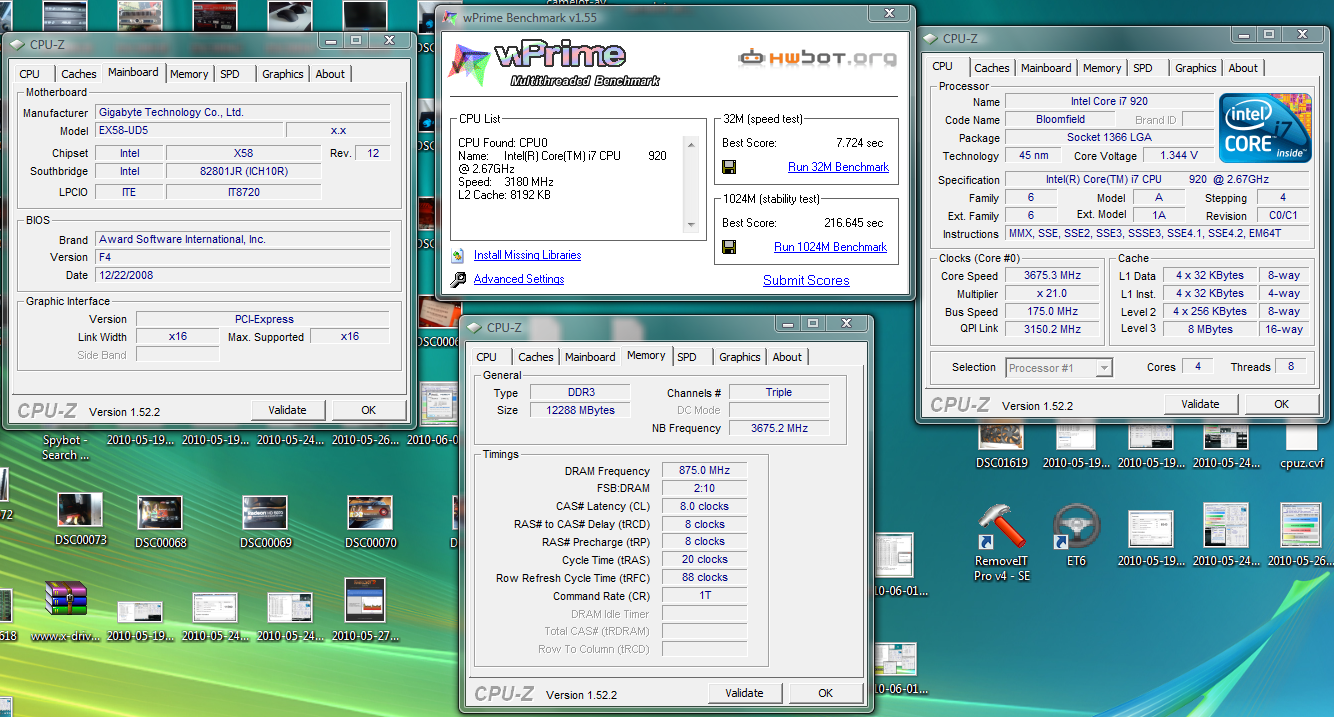Viewport: 1334px width, 717px height.
Task: Open Caches tab in the Processor CPU-Z window
Action: click(x=992, y=68)
